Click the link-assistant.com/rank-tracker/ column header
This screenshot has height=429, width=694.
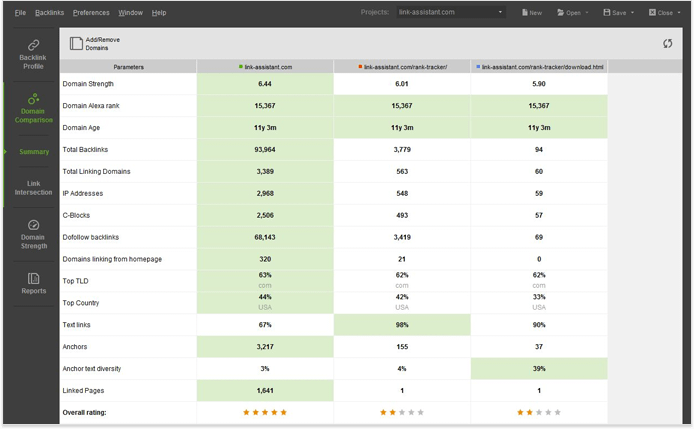pos(402,67)
